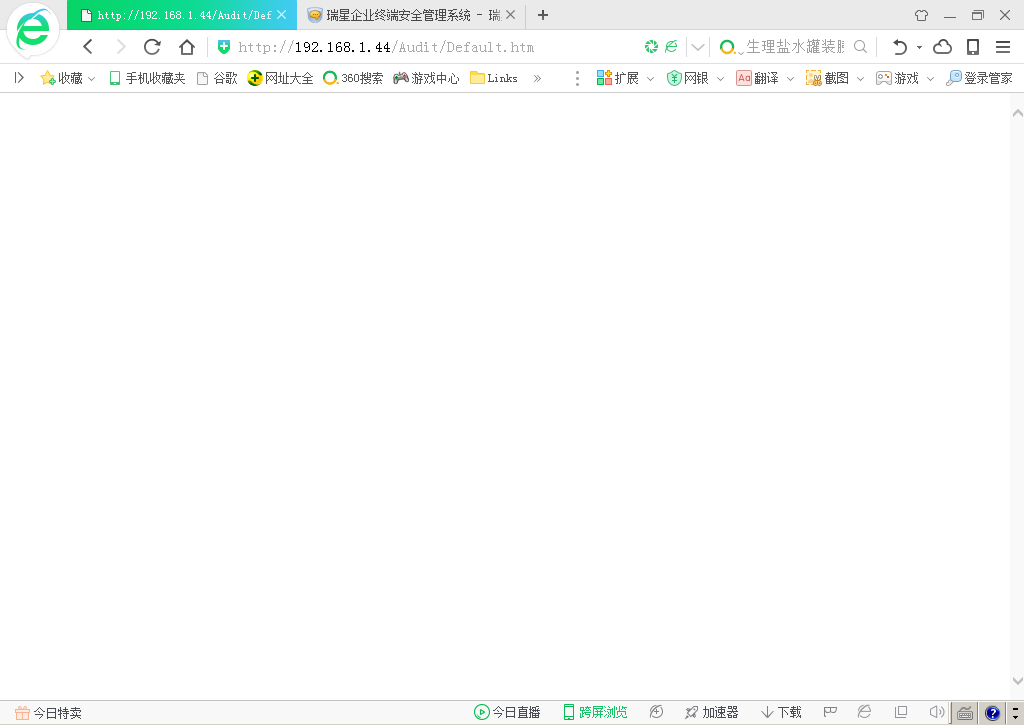Expand the 网银 dropdown arrow

tap(720, 79)
